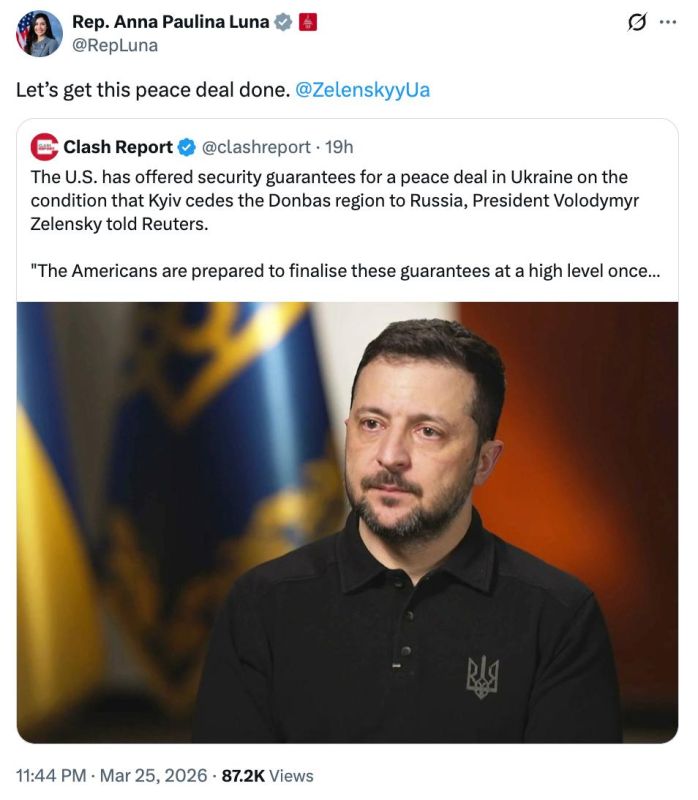This screenshot has width=698, height=800.
Task: Select the "Let's get this peace deal done" text
Action: [x=150, y=90]
